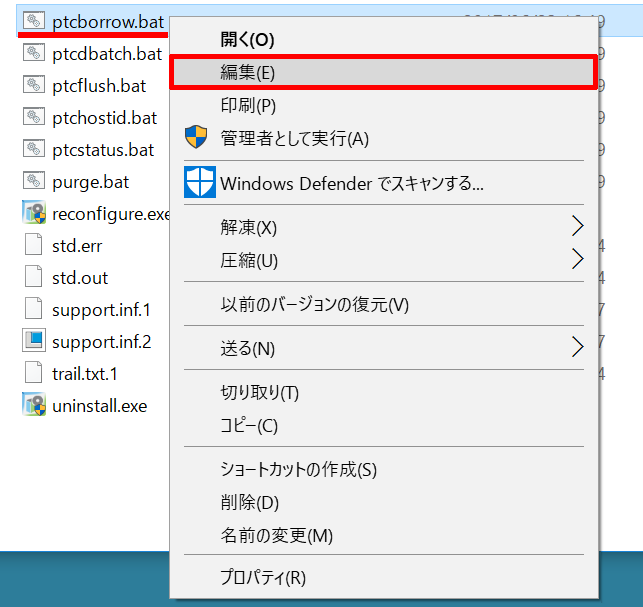Expand the 送る(N) submenu arrow
Image resolution: width=643 pixels, height=607 pixels.
pyautogui.click(x=577, y=347)
